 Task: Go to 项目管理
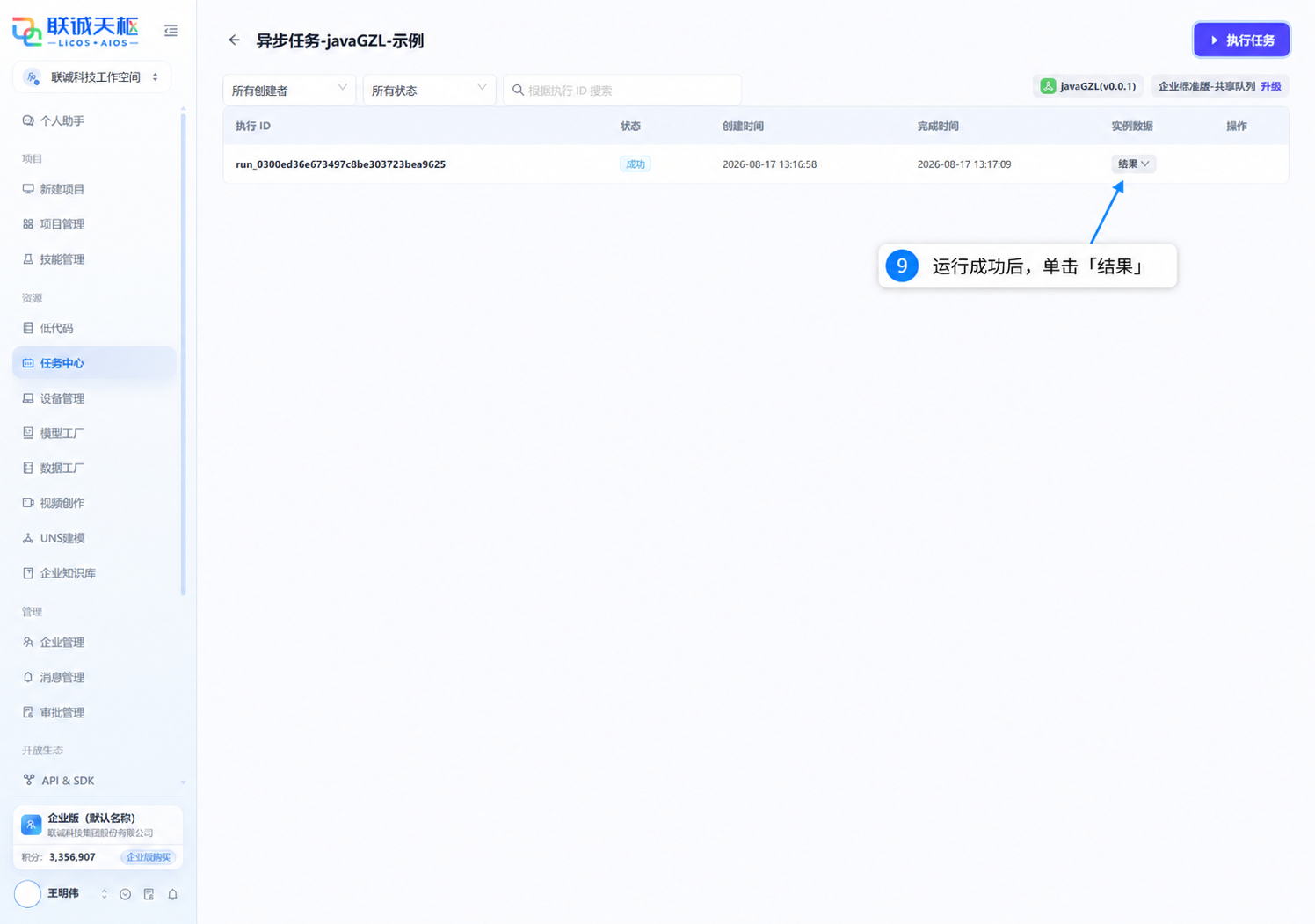tap(94, 224)
